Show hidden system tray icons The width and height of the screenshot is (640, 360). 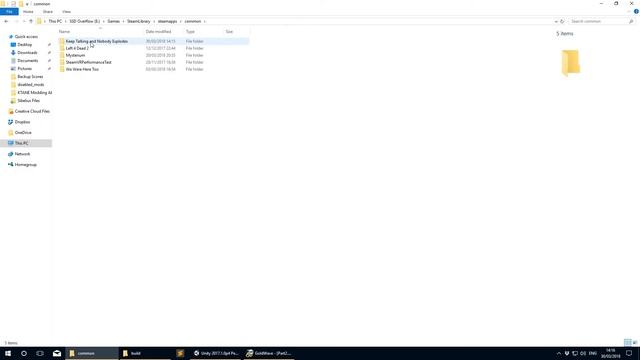tap(559, 353)
